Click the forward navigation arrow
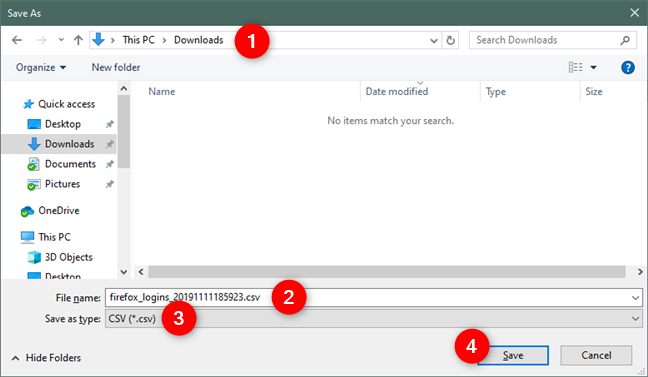This screenshot has width=648, height=377. 41,40
